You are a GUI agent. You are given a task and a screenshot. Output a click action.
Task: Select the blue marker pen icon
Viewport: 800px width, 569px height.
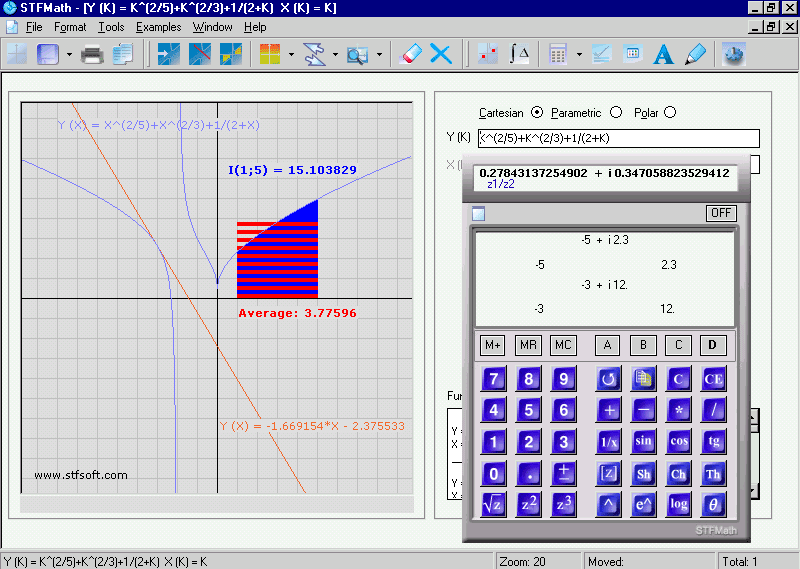click(x=695, y=54)
